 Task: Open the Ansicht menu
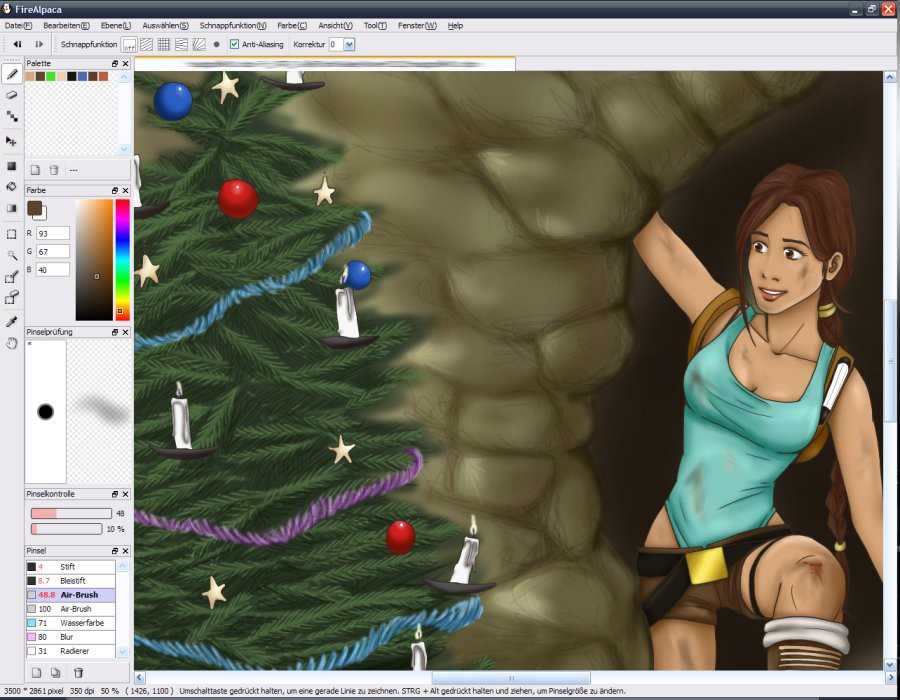[x=335, y=26]
